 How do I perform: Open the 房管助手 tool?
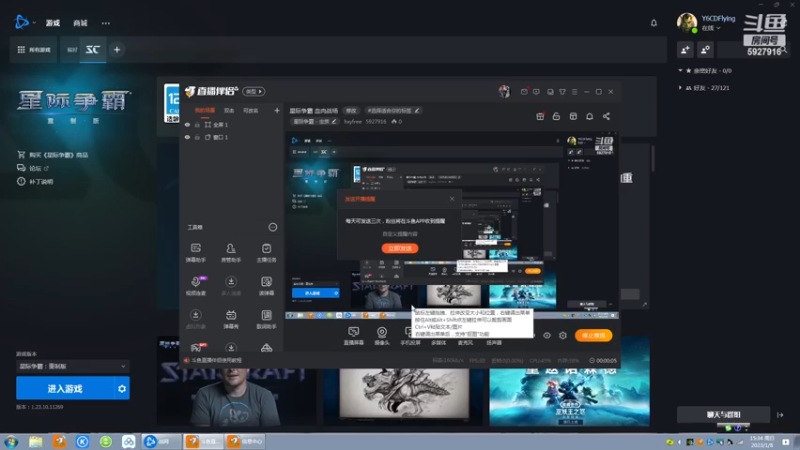231,253
